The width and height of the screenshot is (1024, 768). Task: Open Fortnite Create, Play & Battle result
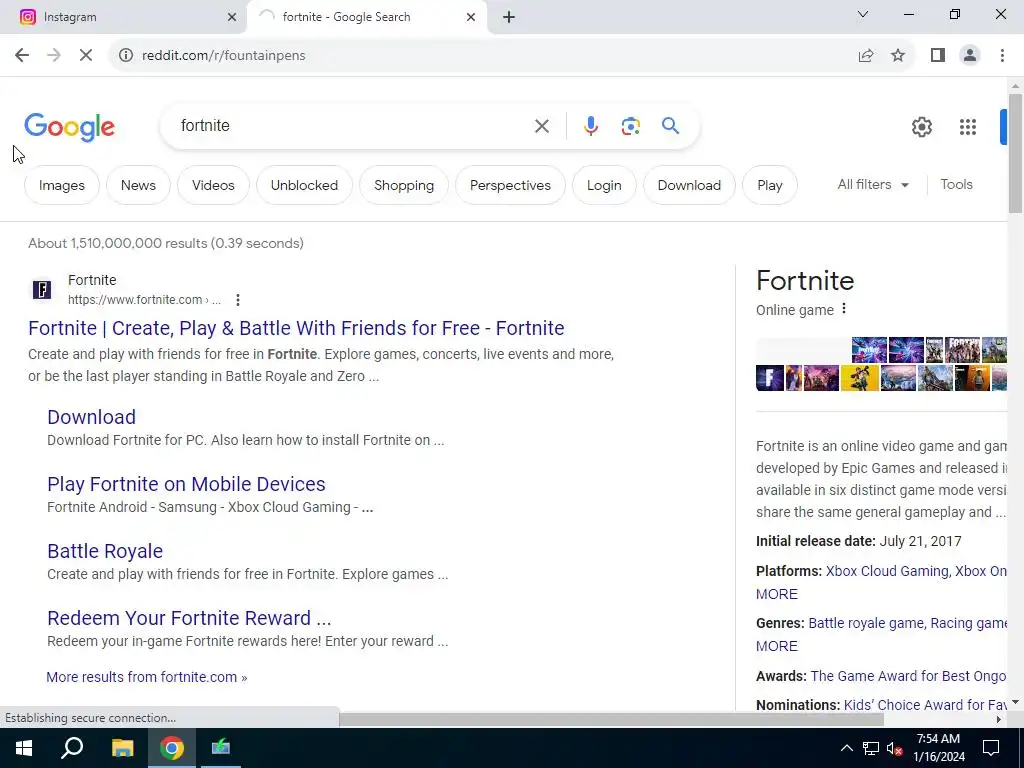(x=296, y=328)
